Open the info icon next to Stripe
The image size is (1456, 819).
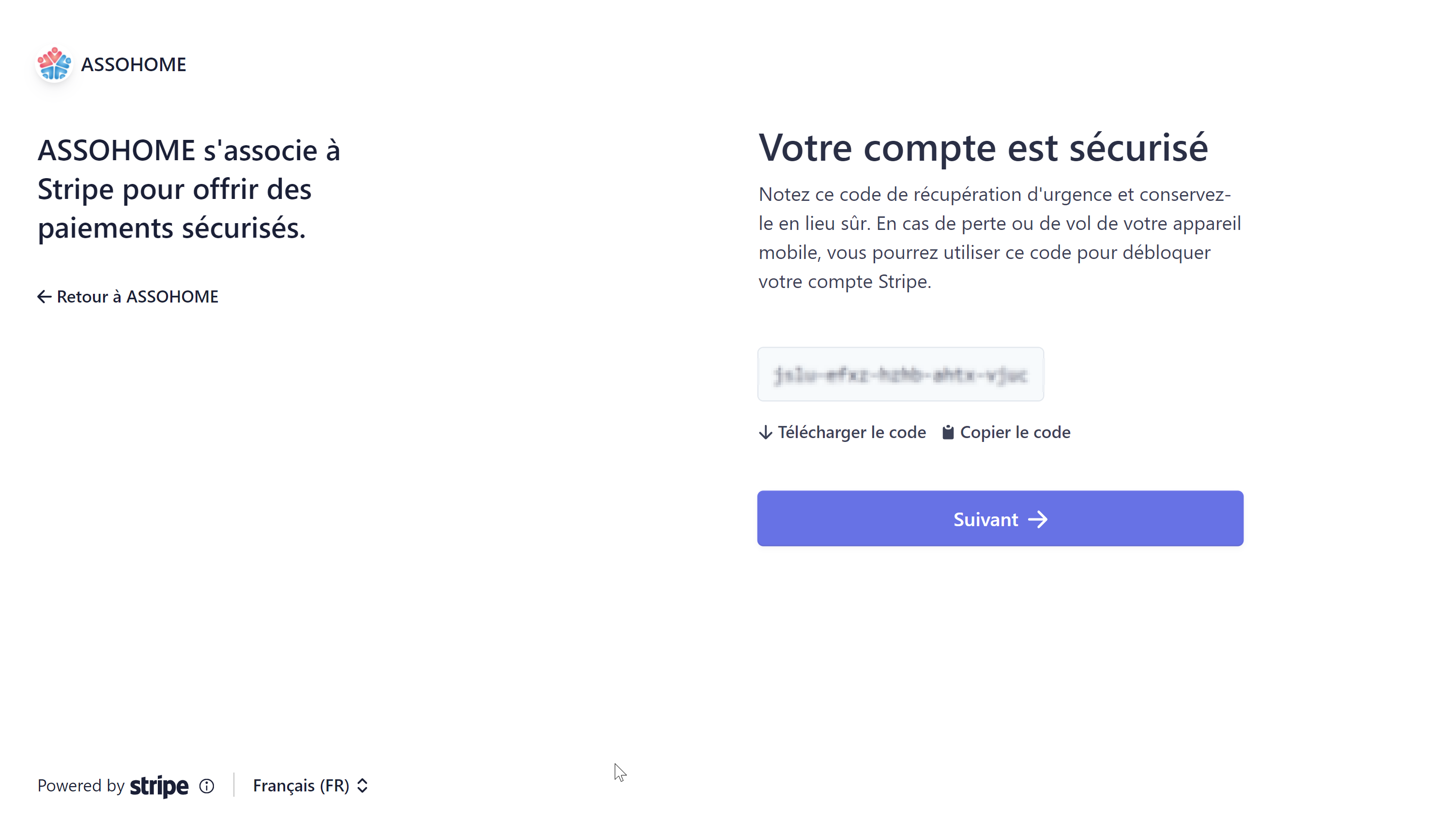coord(207,786)
